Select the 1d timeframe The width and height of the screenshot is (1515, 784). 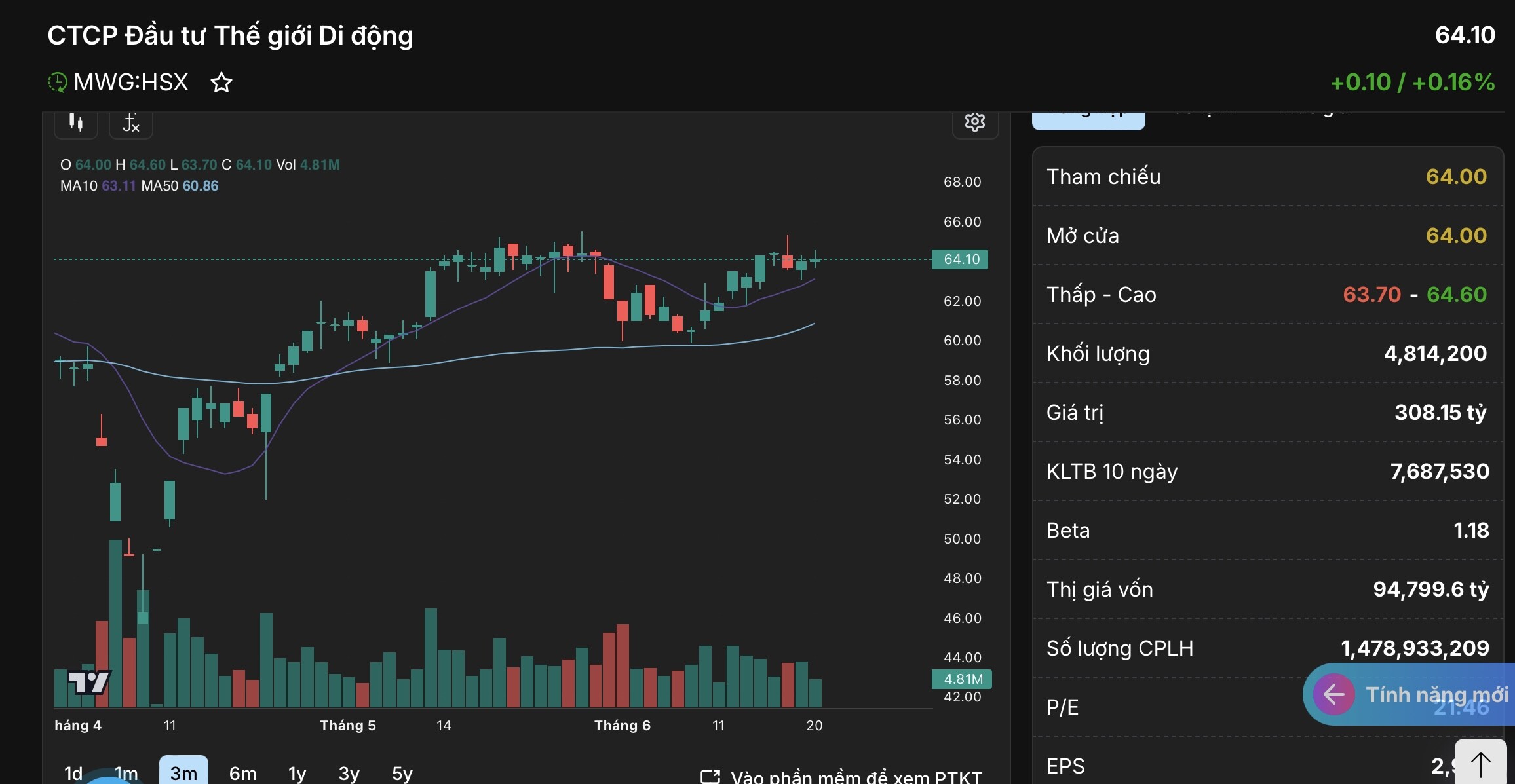coord(73,774)
